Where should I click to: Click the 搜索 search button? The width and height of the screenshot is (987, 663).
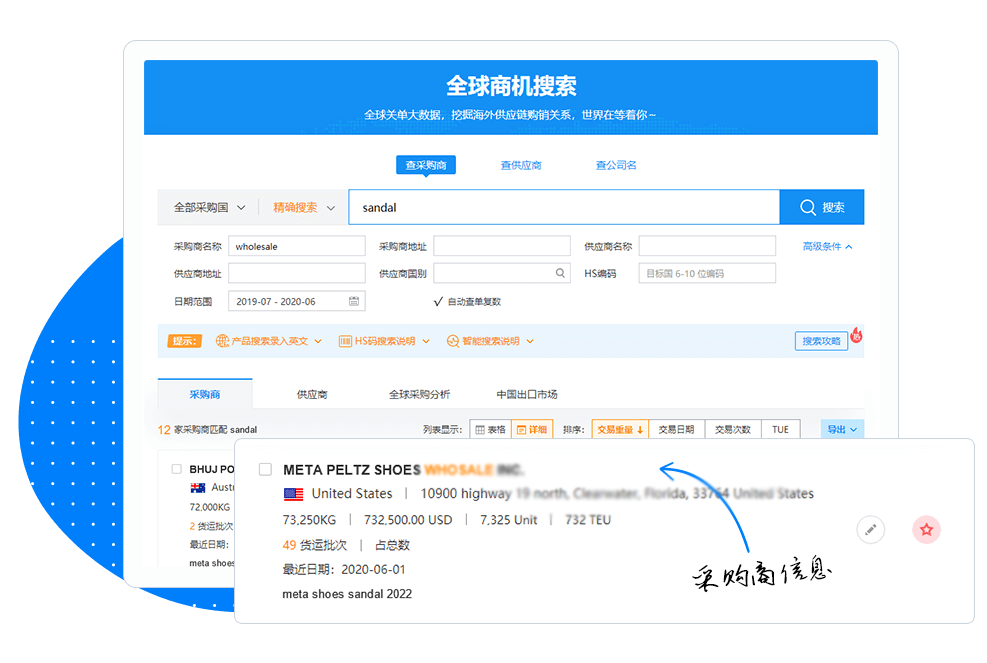click(x=821, y=208)
